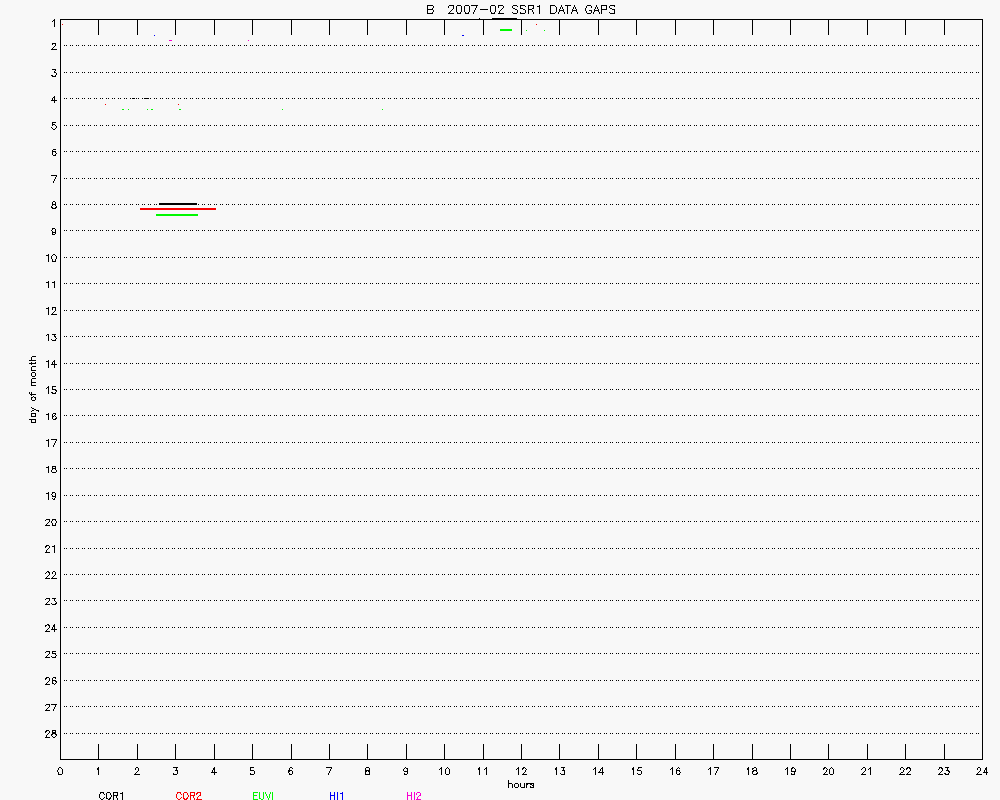This screenshot has width=1000, height=800.
Task: Select the COR1 legend label
Action: pos(111,796)
